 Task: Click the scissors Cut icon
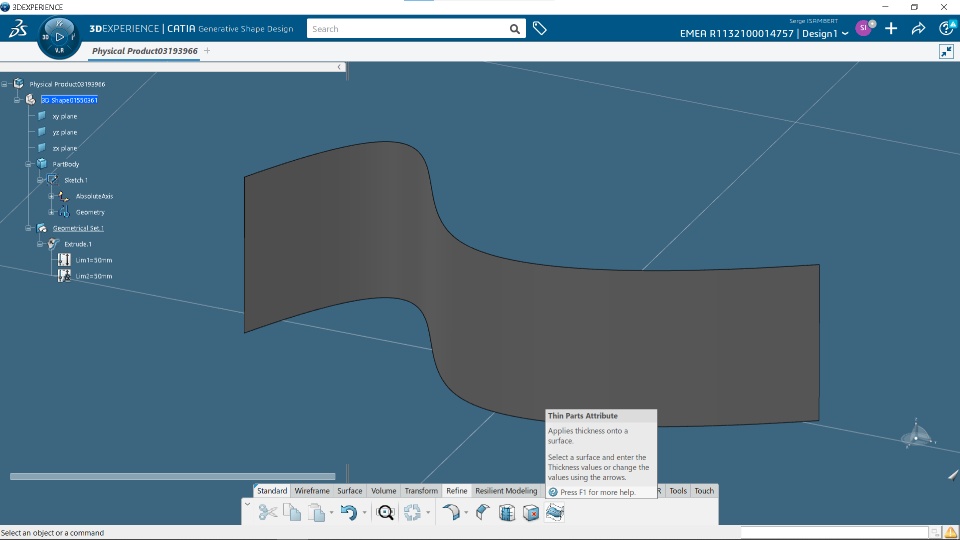click(x=268, y=512)
